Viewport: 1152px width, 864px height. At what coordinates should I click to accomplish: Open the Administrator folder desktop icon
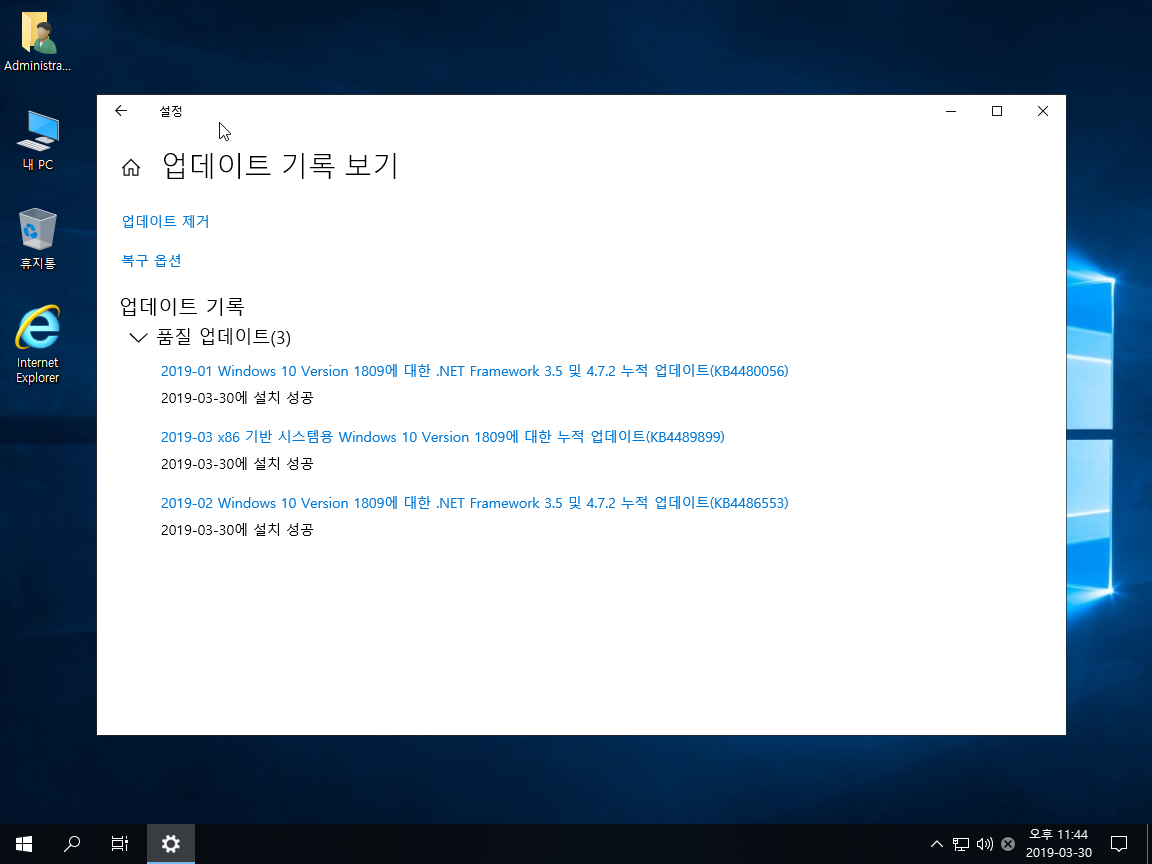pyautogui.click(x=37, y=42)
